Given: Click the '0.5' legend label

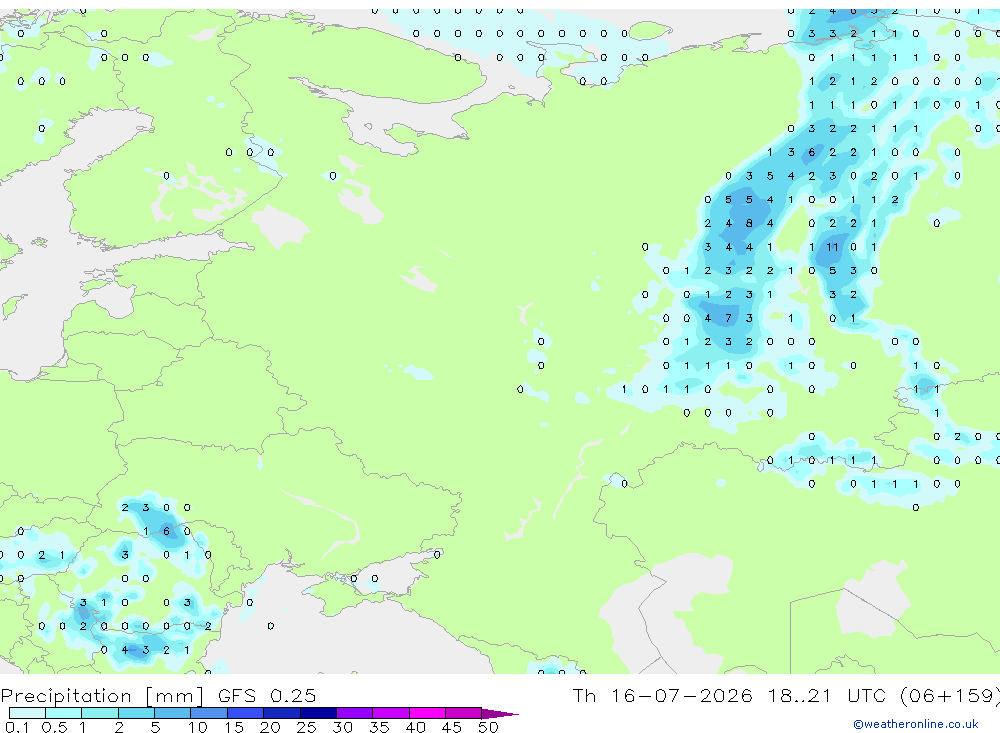Looking at the screenshot, I should click(x=54, y=727).
